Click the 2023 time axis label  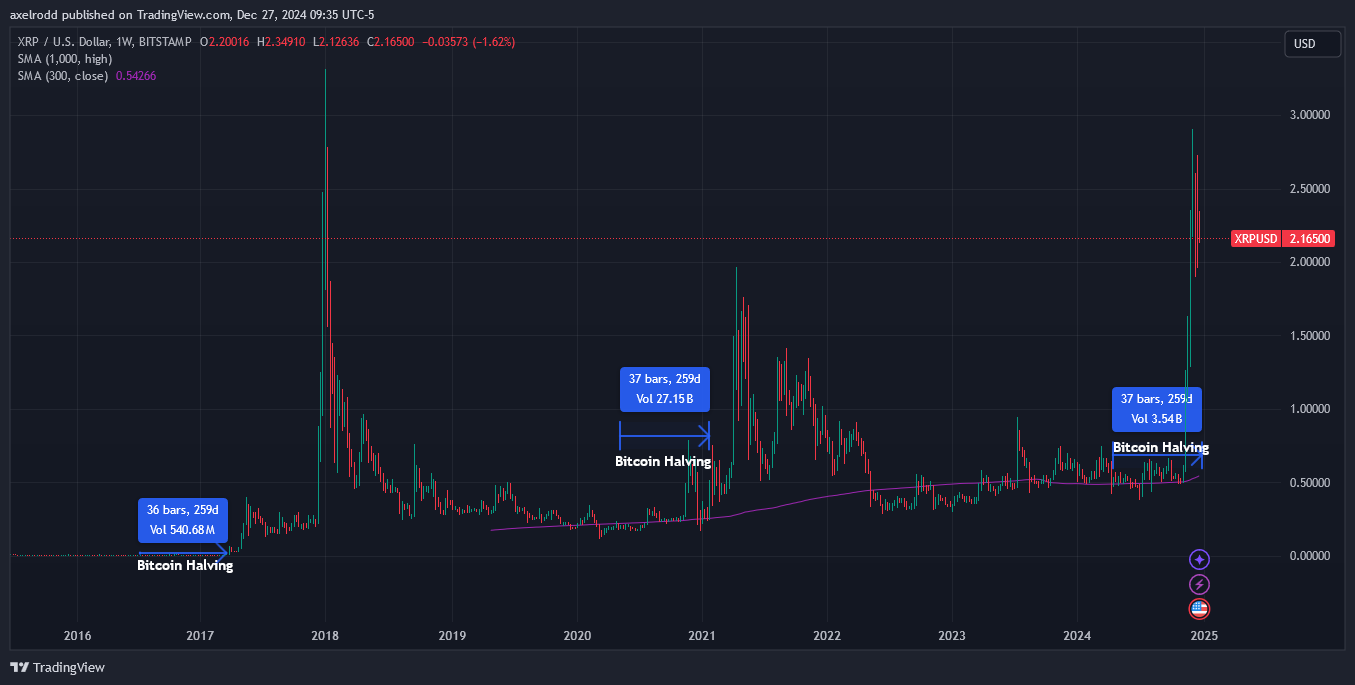pyautogui.click(x=952, y=635)
